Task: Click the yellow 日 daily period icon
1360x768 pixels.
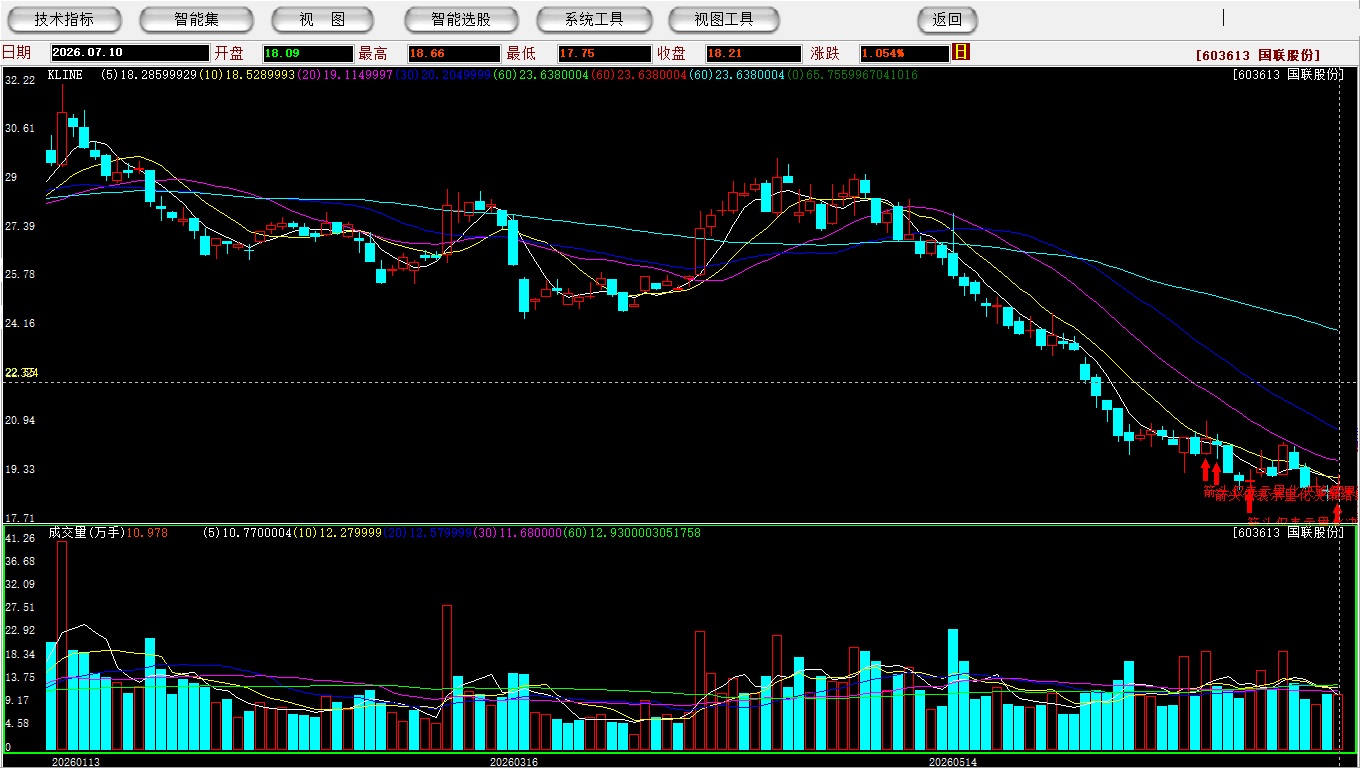Action: [x=961, y=52]
